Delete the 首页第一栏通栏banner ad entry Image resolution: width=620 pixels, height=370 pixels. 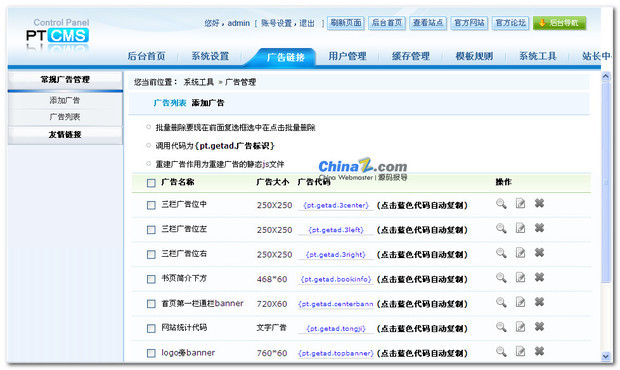(x=539, y=302)
